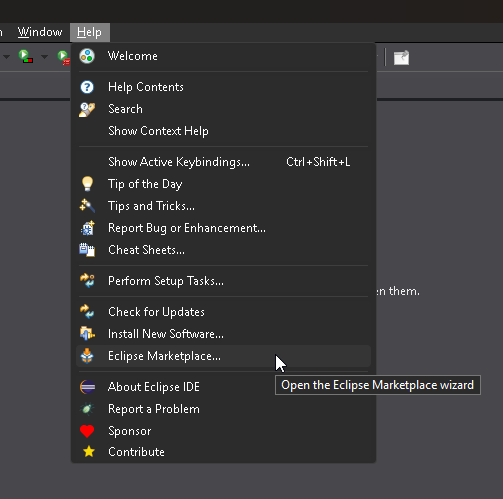
Task: Click the Perform Setup Tasks icon
Action: click(x=87, y=281)
